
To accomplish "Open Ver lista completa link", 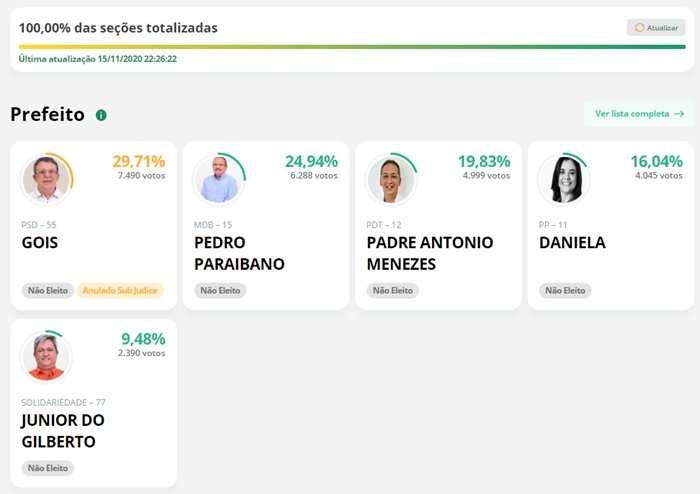I will pyautogui.click(x=639, y=114).
